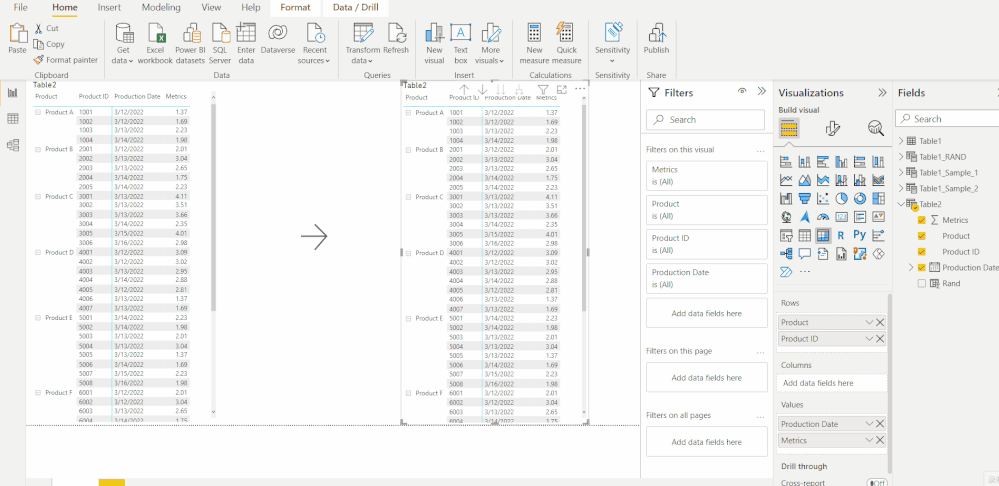This screenshot has width=999, height=486.
Task: Check the Rand field checkbox
Action: click(x=921, y=283)
